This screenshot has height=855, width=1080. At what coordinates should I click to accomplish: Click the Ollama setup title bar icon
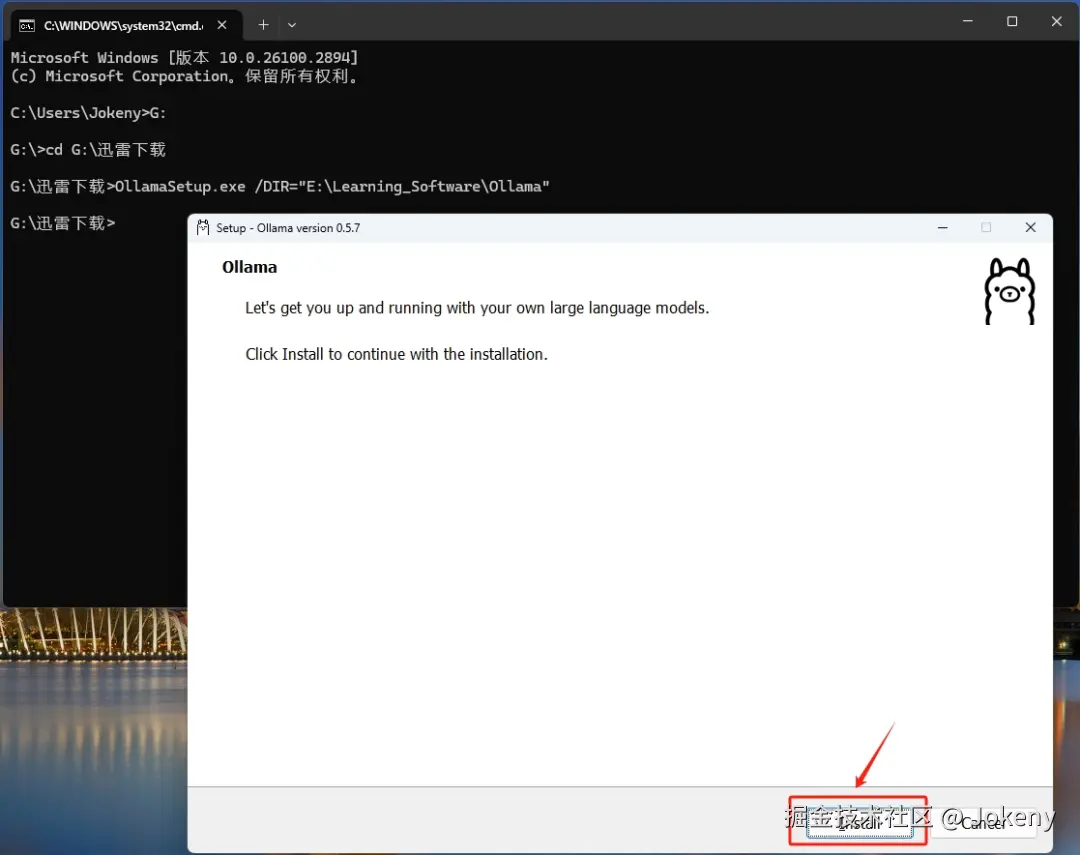point(202,227)
